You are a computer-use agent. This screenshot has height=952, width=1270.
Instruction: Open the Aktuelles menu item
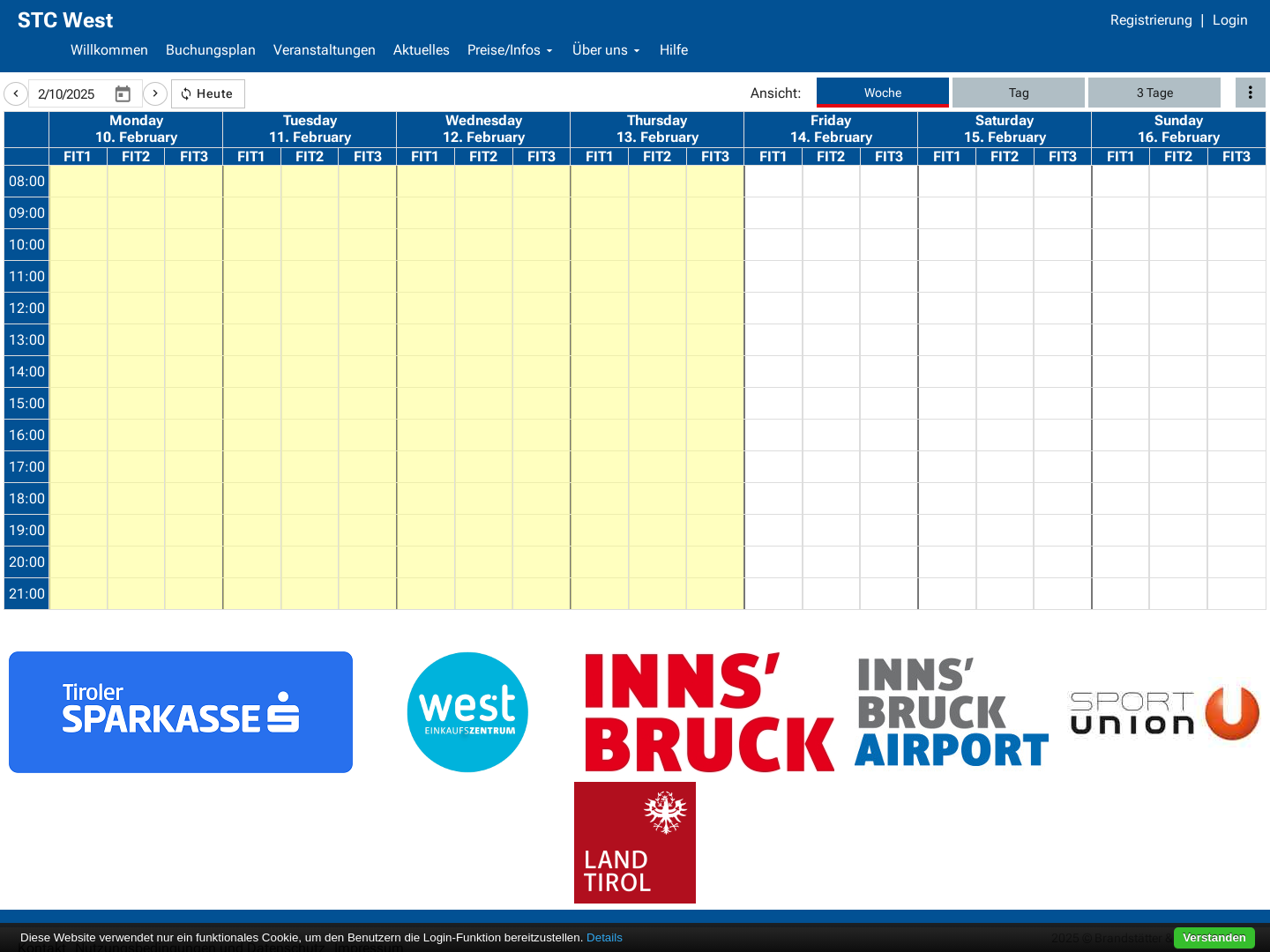pyautogui.click(x=422, y=50)
